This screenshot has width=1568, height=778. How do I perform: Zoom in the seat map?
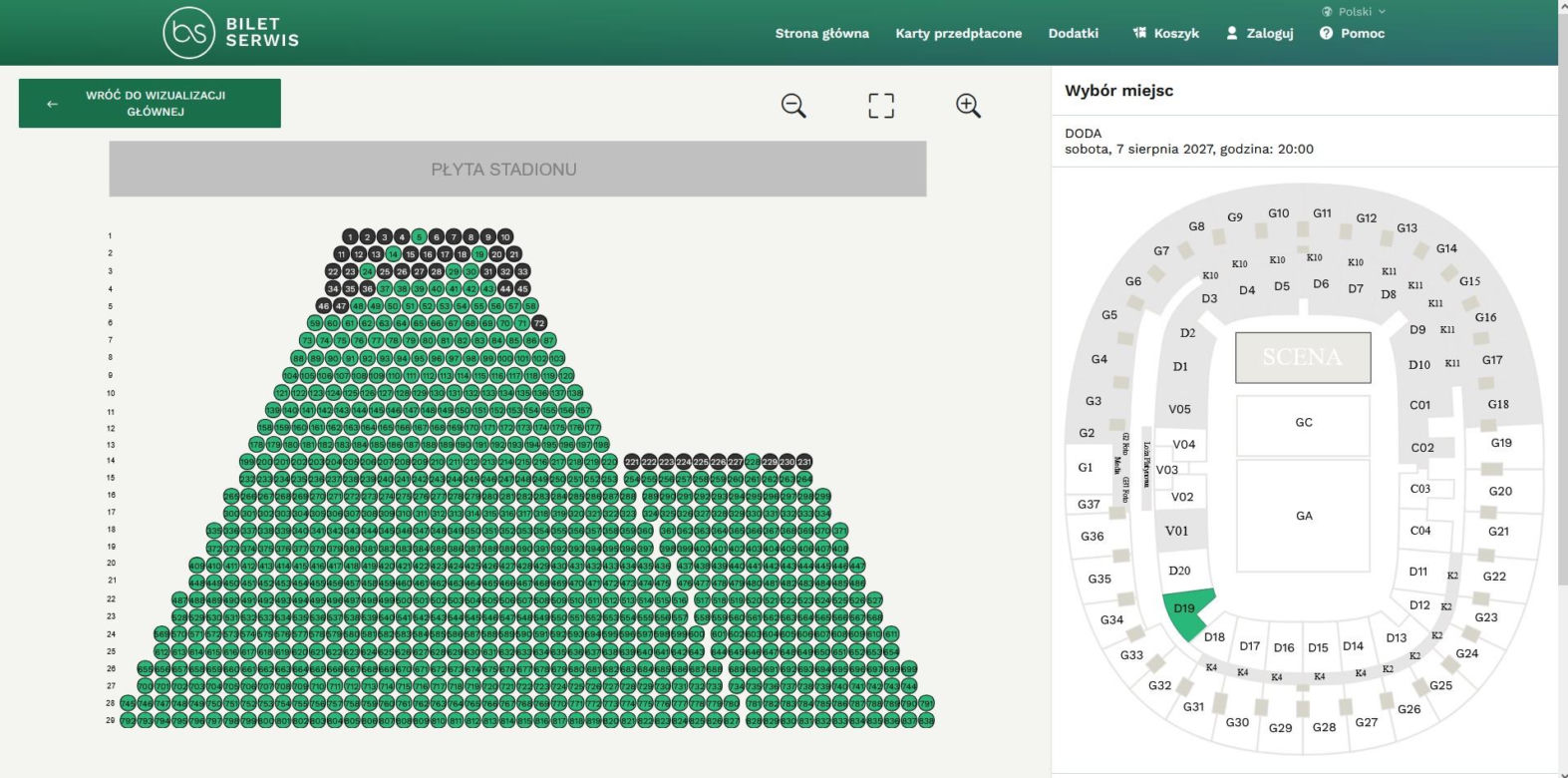point(968,106)
